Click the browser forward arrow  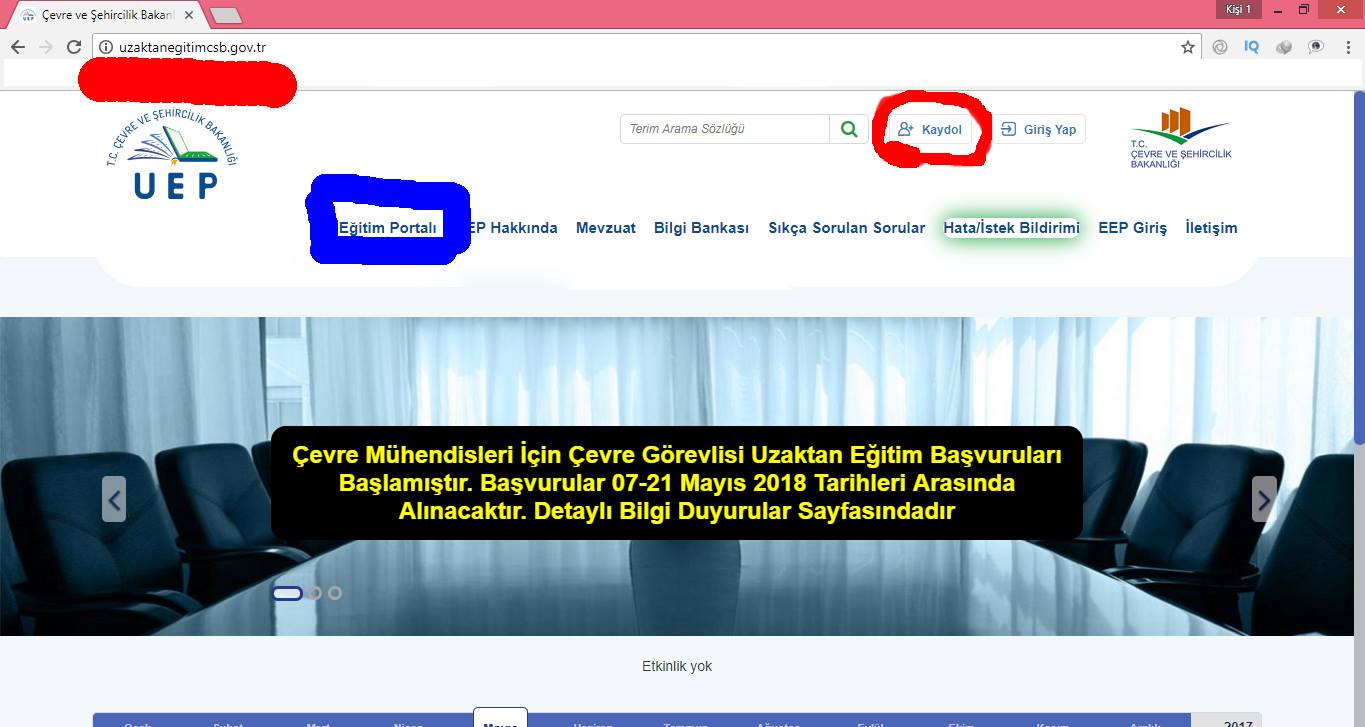point(45,47)
